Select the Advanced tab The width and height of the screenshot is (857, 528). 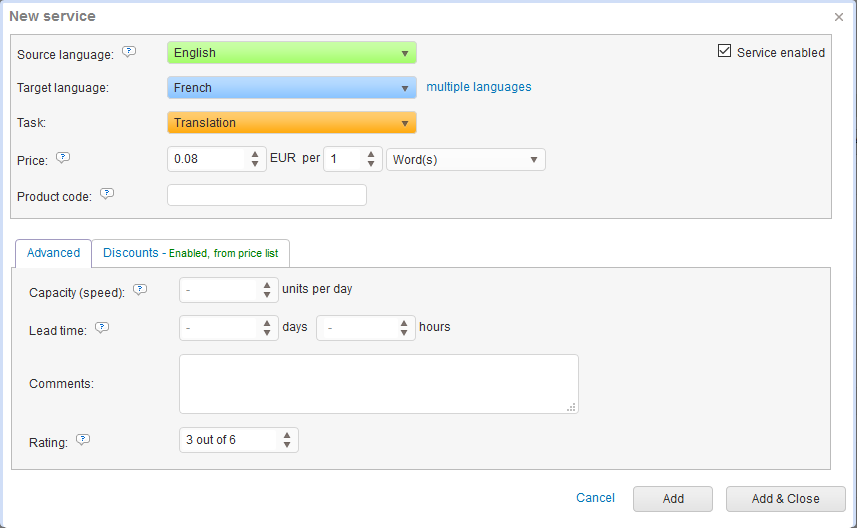click(53, 253)
